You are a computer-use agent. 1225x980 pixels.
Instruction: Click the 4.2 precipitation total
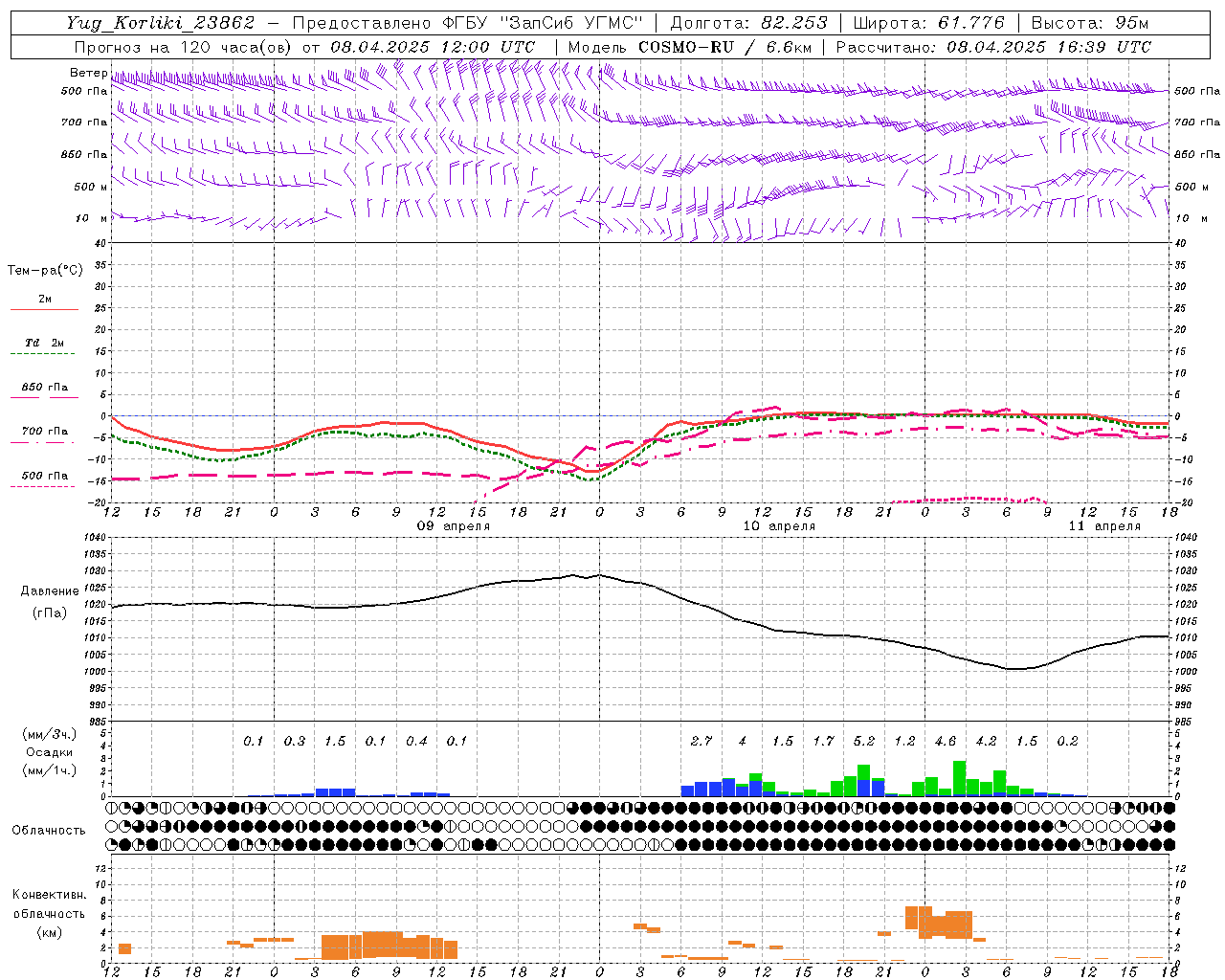click(986, 741)
